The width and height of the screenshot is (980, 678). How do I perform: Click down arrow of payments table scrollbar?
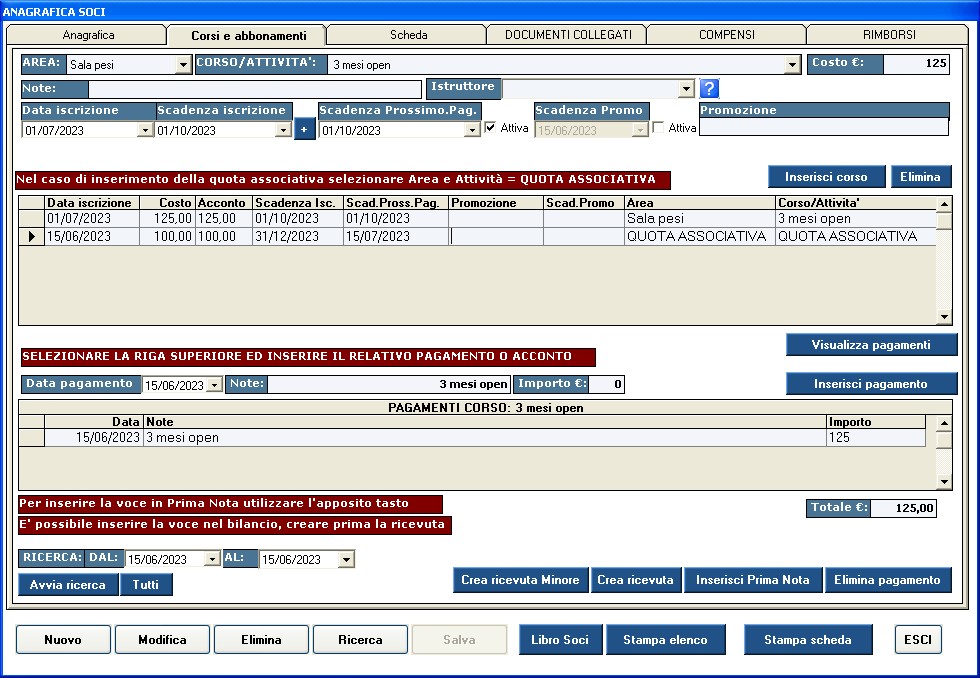click(944, 482)
